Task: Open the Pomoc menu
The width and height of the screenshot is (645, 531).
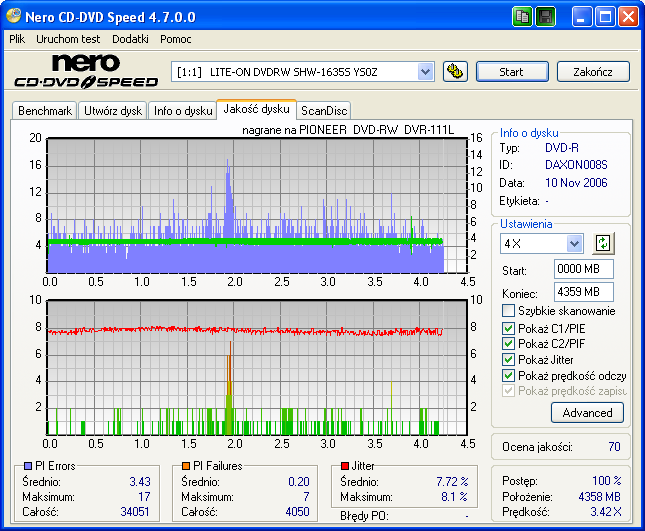Action: [176, 39]
